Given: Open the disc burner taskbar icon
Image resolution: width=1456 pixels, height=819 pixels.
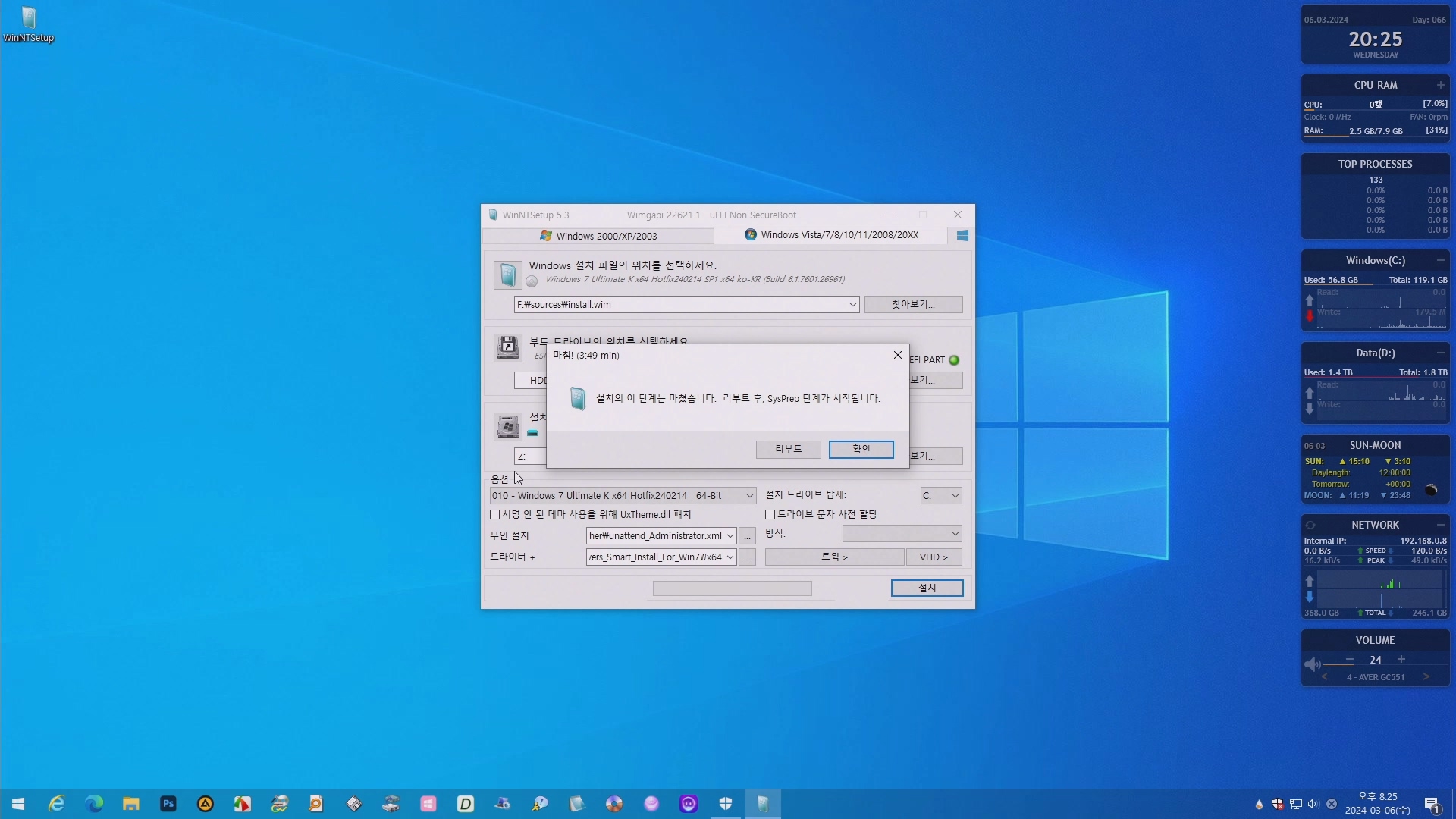Looking at the screenshot, I should tap(614, 804).
